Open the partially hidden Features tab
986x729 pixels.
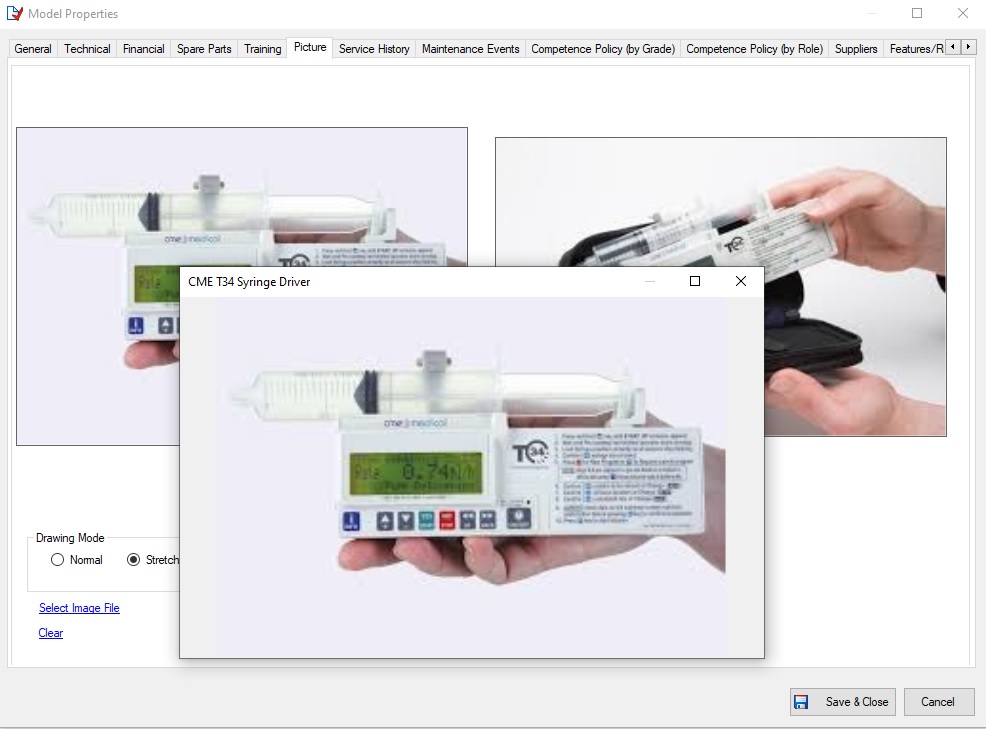point(915,49)
